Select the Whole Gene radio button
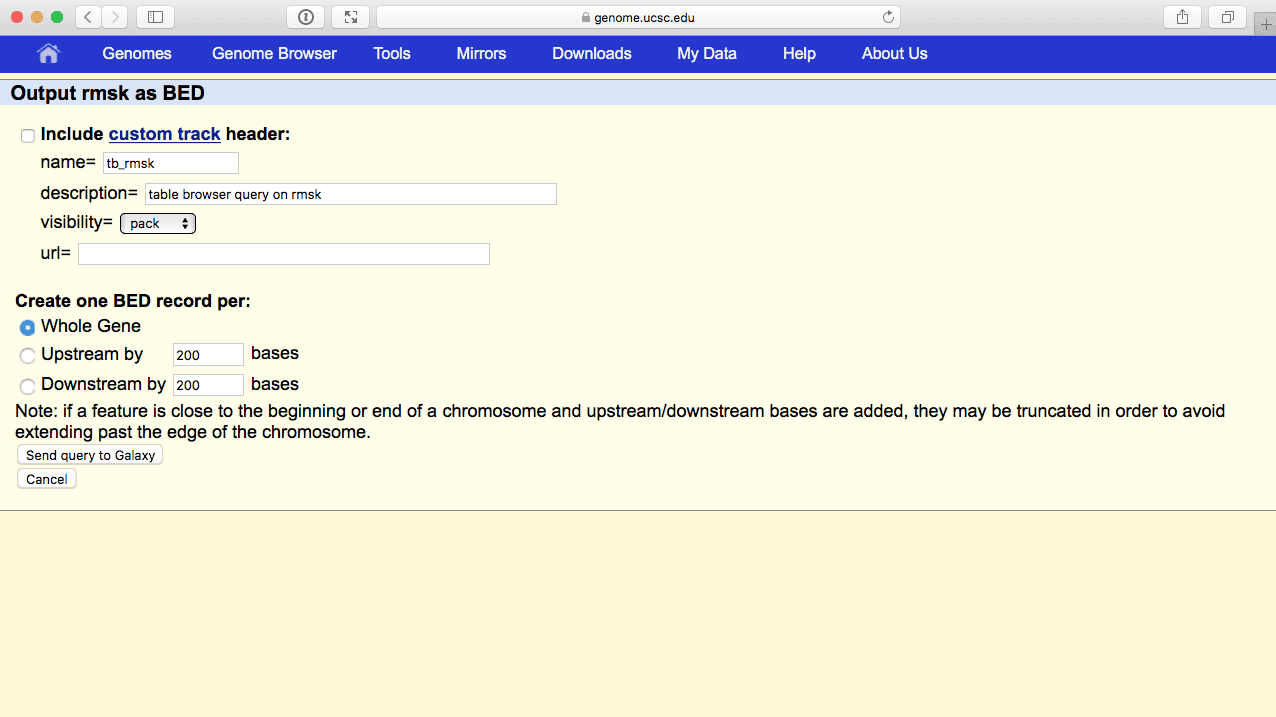Screen dimensions: 1276x717 28,327
